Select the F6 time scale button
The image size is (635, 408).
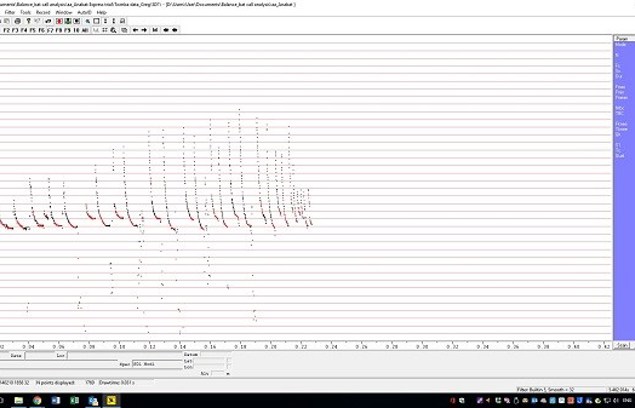coord(41,30)
